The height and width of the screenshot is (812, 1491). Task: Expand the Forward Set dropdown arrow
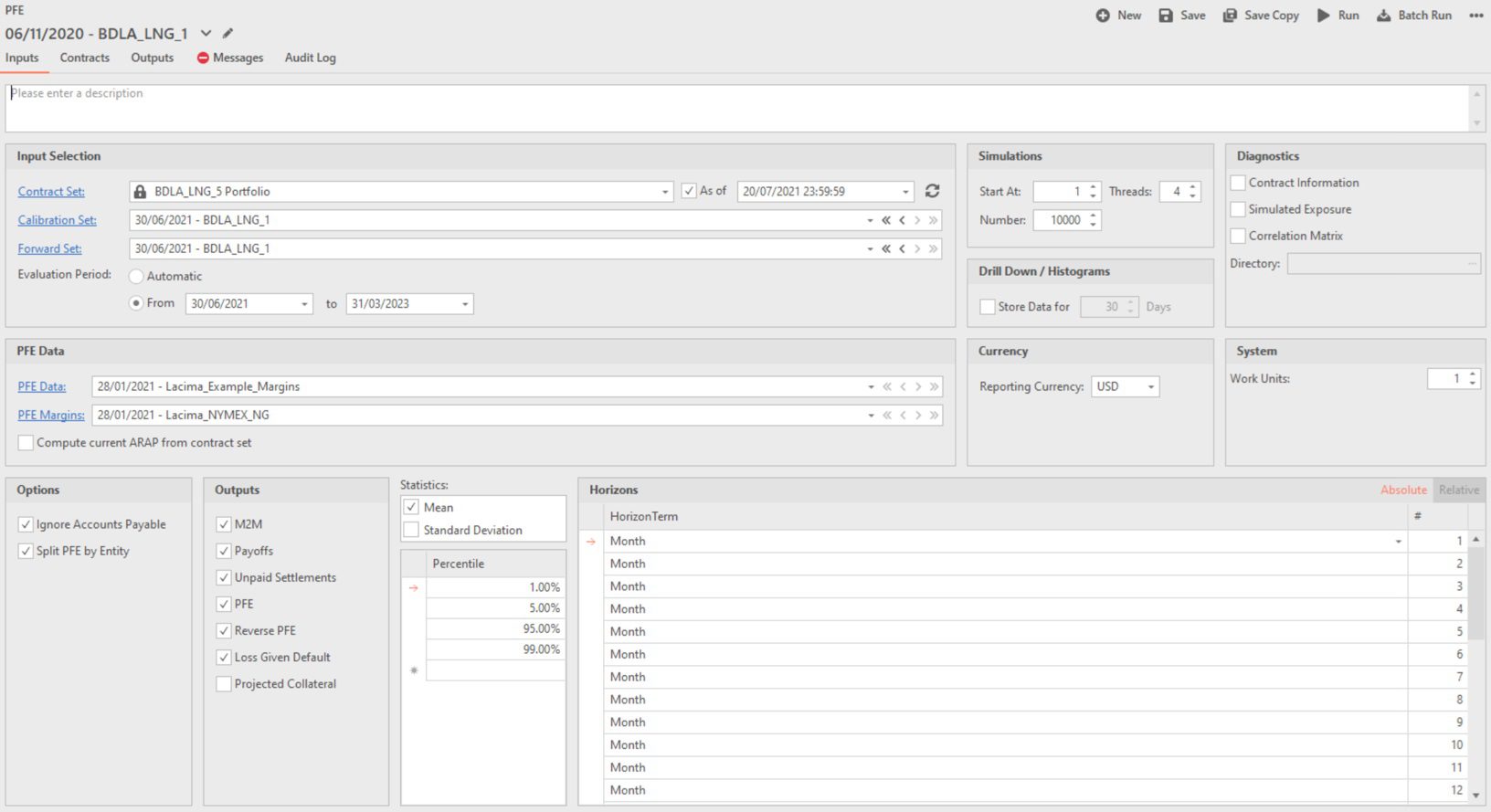pyautogui.click(x=870, y=248)
